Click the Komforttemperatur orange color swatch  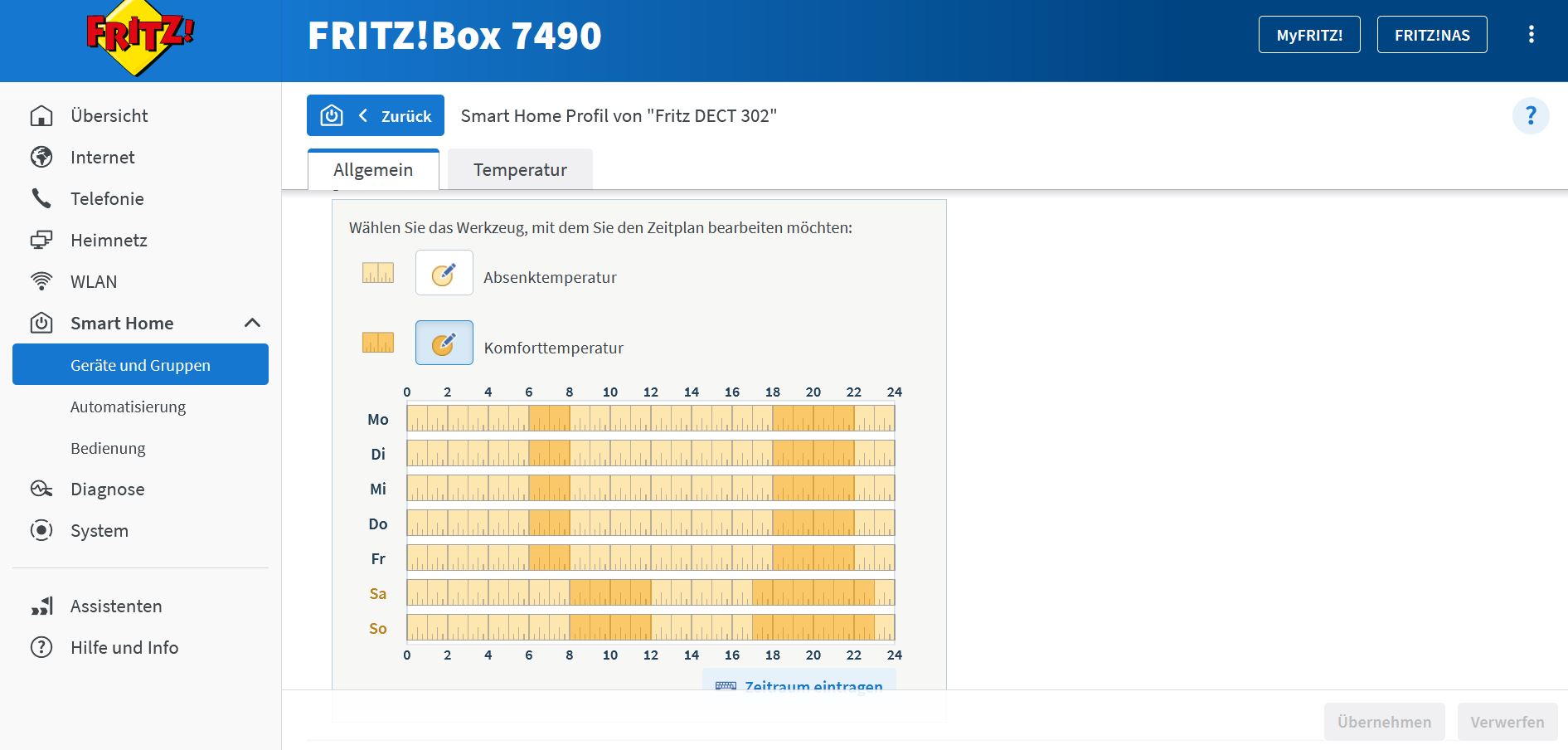(378, 343)
